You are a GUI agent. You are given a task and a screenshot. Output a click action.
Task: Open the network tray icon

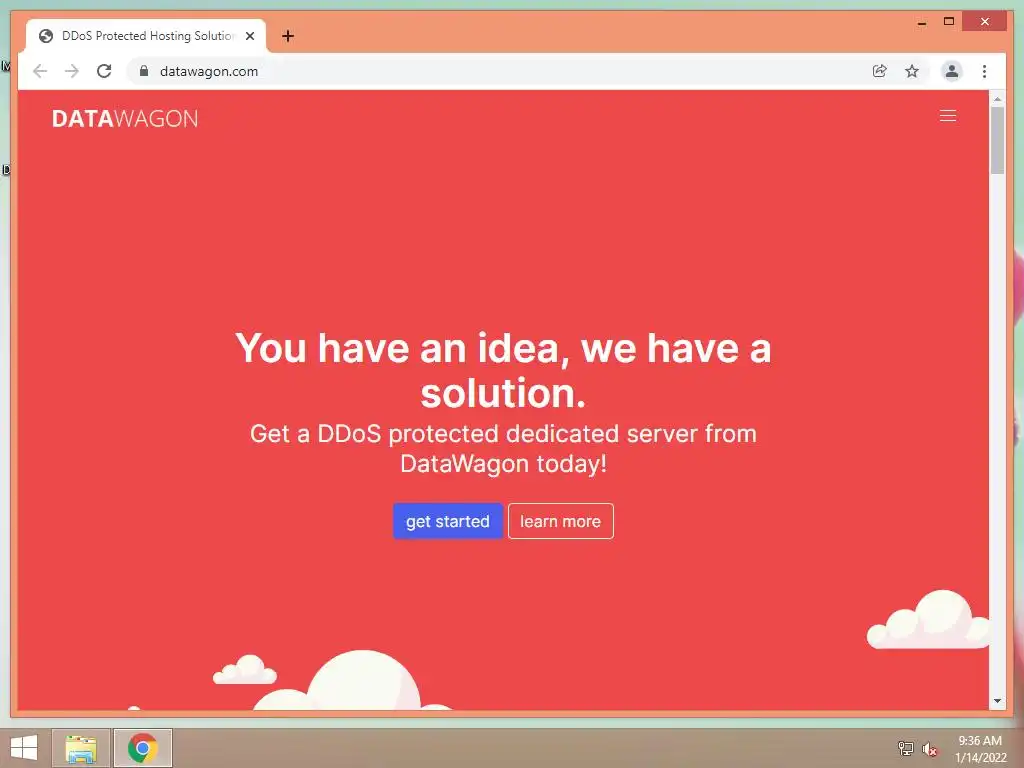(905, 748)
